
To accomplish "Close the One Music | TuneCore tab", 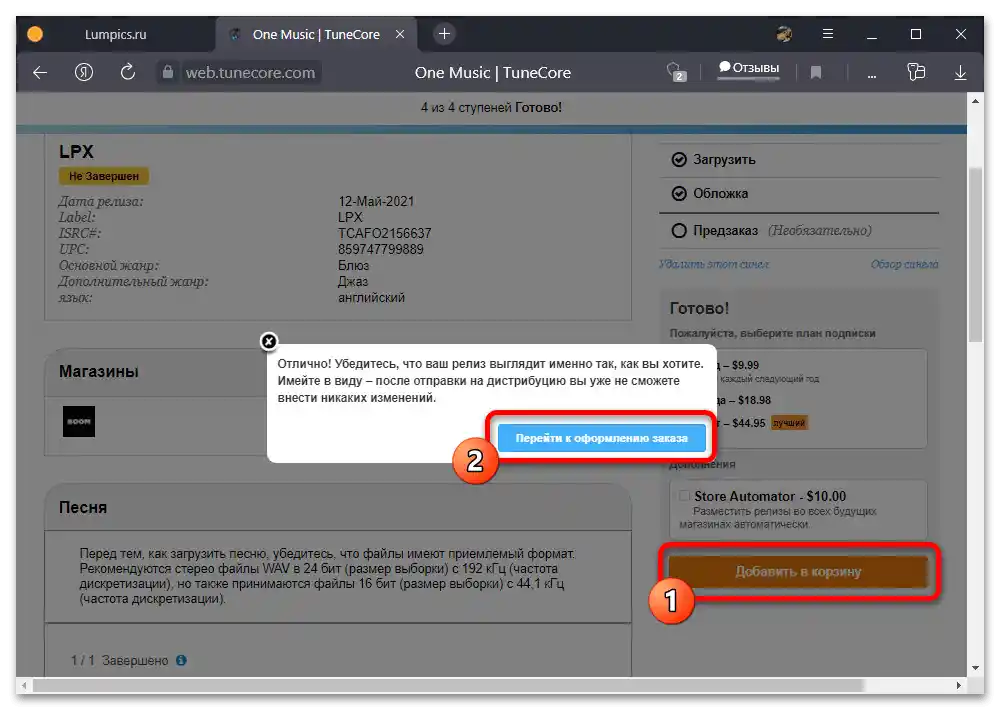I will coord(400,34).
